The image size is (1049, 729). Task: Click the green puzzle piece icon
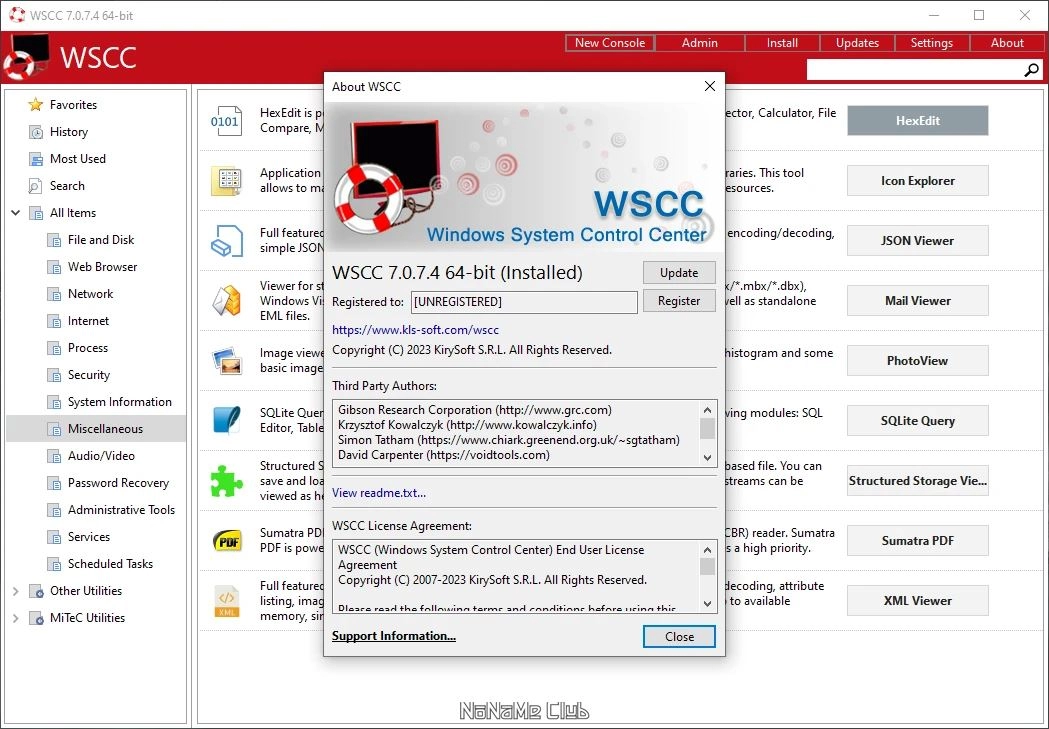tap(226, 480)
